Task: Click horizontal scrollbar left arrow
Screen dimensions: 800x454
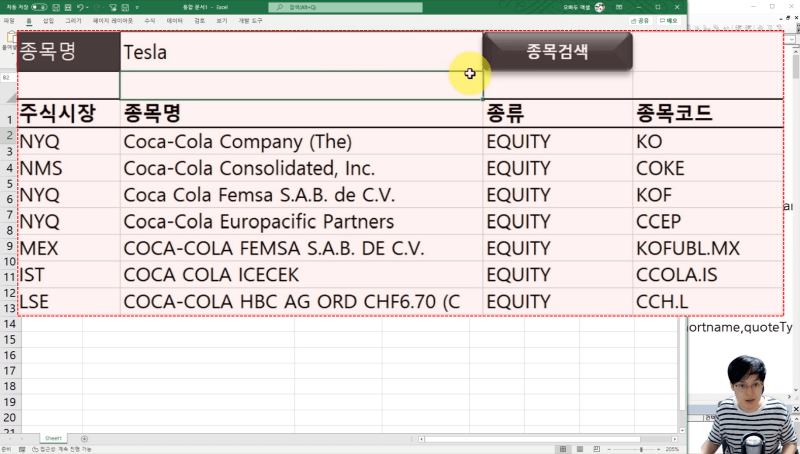Action: [x=421, y=439]
